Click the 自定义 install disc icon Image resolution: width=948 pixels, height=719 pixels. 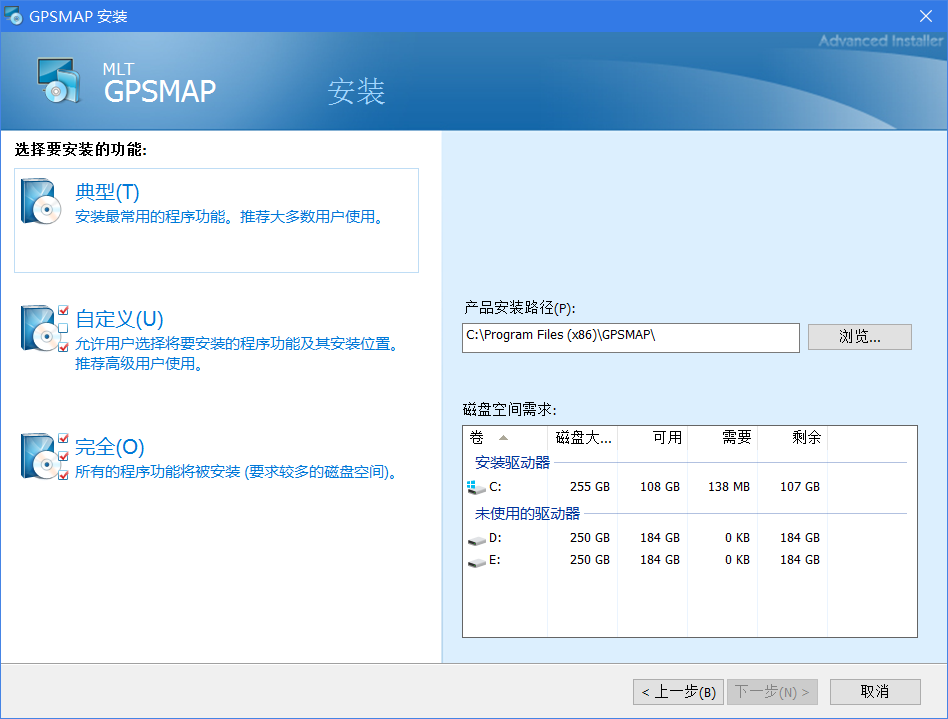44,328
